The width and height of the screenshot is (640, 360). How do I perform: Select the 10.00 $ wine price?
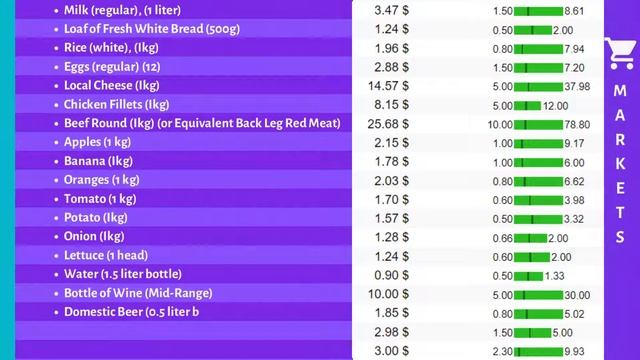[388, 294]
